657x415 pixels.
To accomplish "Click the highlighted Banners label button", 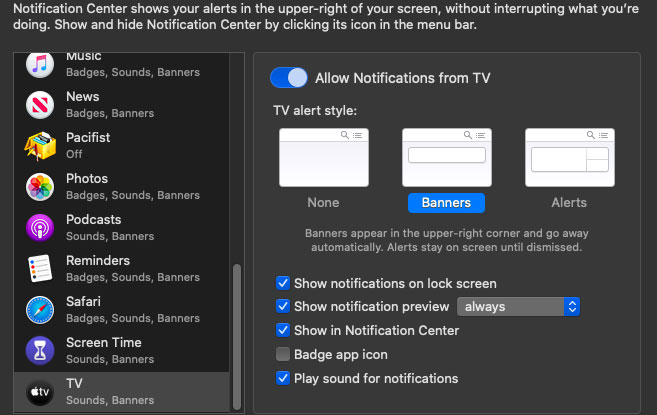I will point(446,203).
